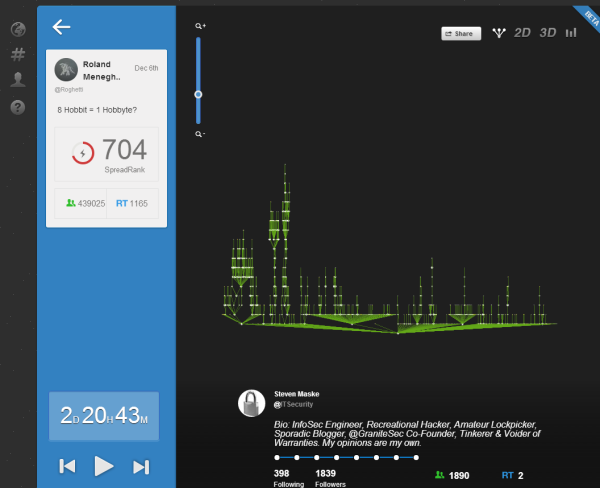The image size is (600, 488).
Task: Click the Dec 6th tweet date
Action: (146, 68)
